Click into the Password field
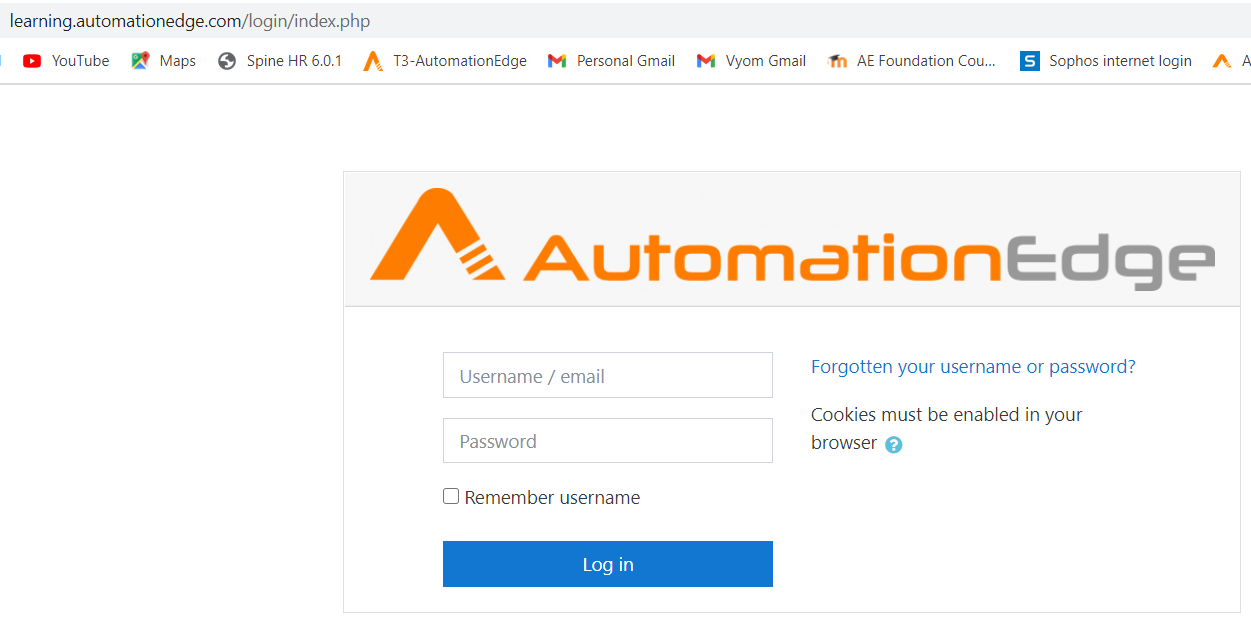 click(x=607, y=441)
